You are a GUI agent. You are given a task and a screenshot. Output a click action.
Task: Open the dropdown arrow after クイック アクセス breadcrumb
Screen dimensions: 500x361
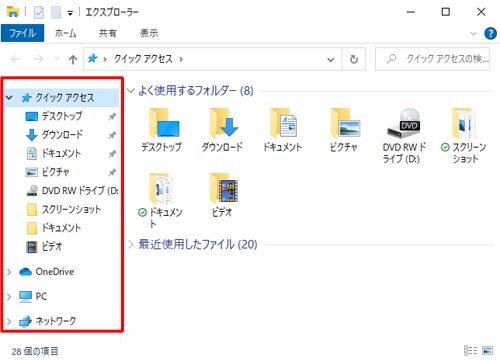[181, 59]
